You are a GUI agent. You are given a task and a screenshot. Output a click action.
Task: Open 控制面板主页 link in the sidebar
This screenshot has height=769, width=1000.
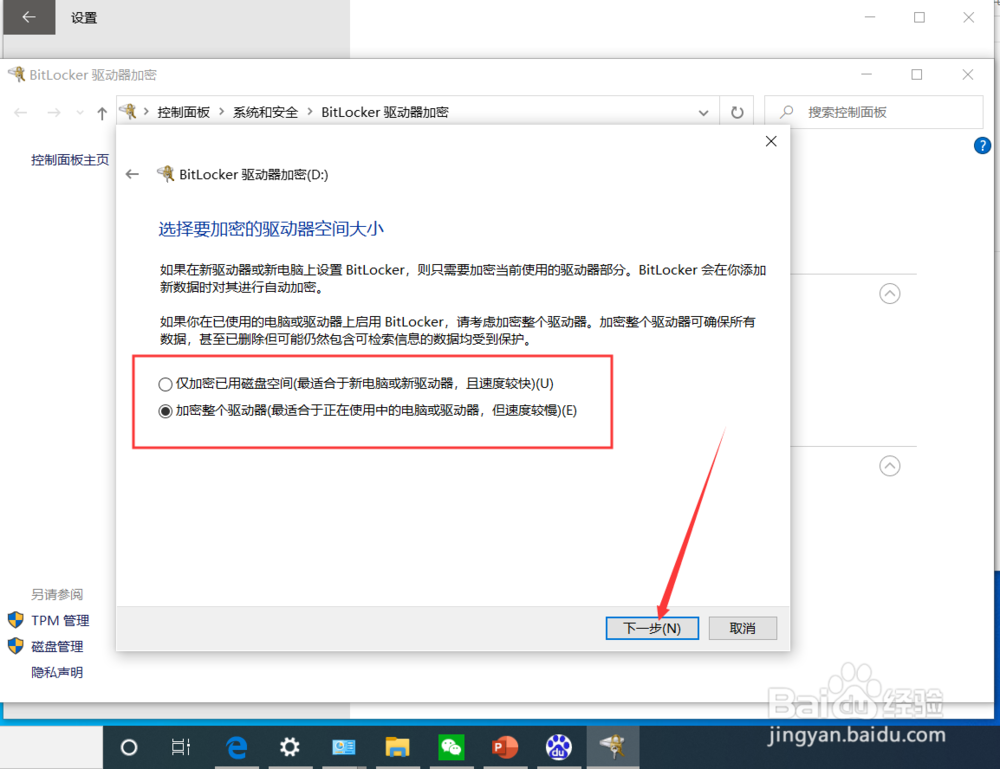70,159
